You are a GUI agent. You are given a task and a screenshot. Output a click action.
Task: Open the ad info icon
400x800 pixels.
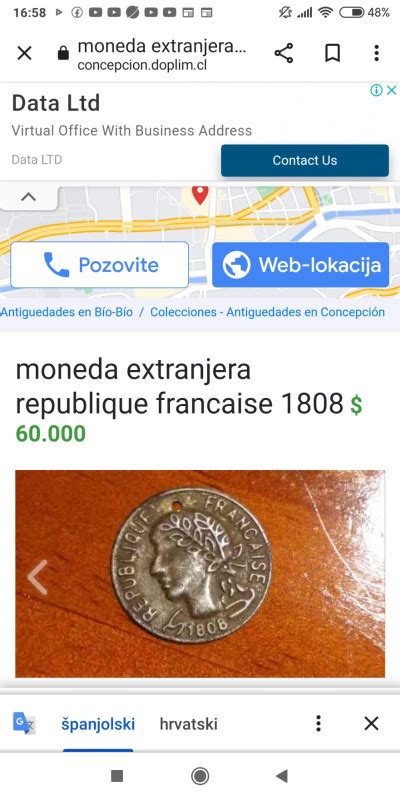click(376, 91)
